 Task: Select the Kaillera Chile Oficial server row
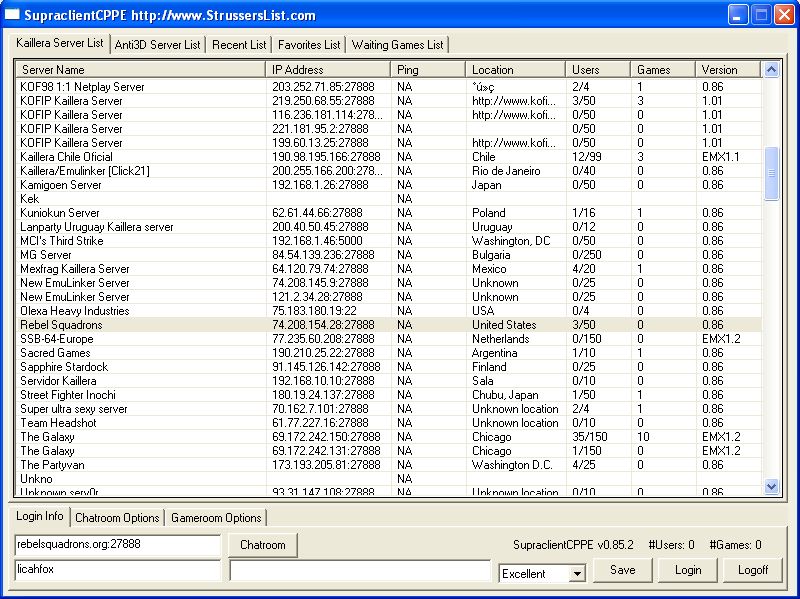(67, 157)
